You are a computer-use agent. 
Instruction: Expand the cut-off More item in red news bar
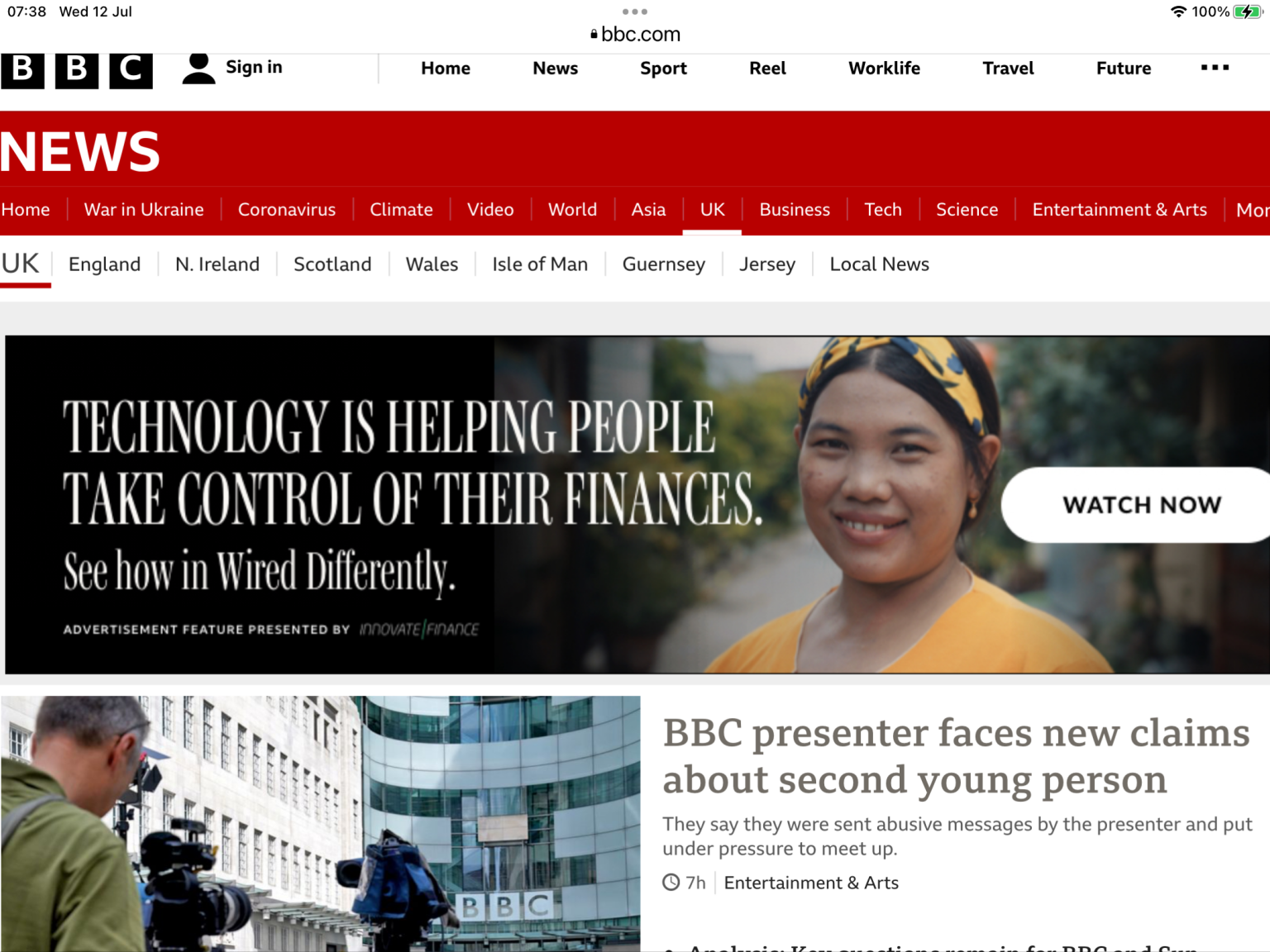(x=1252, y=210)
